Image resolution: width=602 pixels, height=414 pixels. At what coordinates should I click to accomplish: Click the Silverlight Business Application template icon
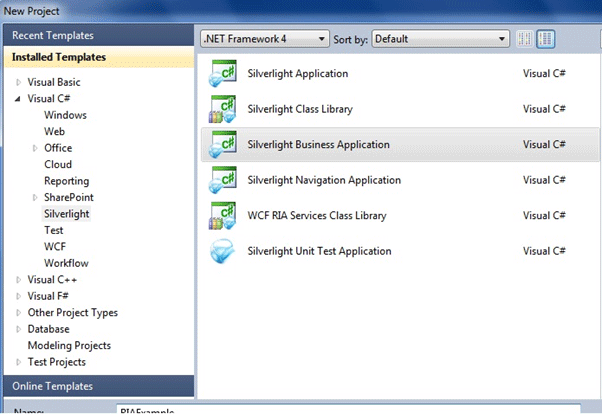222,144
